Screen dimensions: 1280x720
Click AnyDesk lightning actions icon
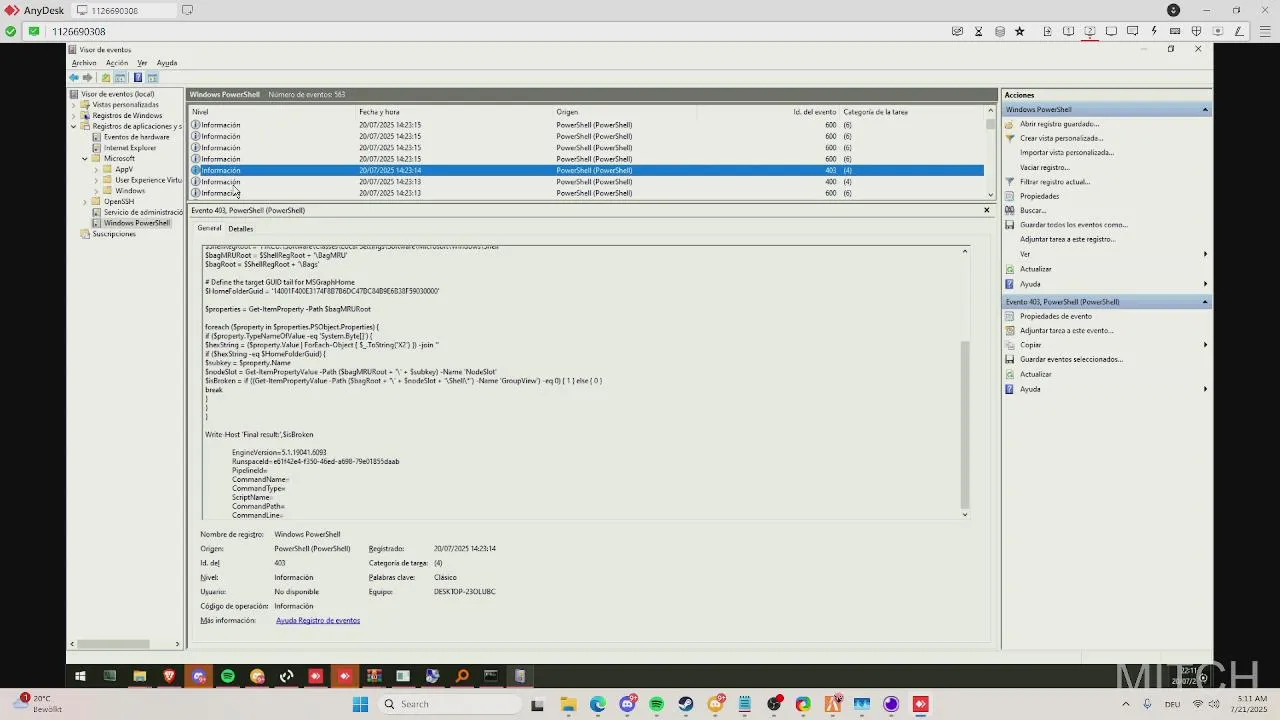[1154, 31]
